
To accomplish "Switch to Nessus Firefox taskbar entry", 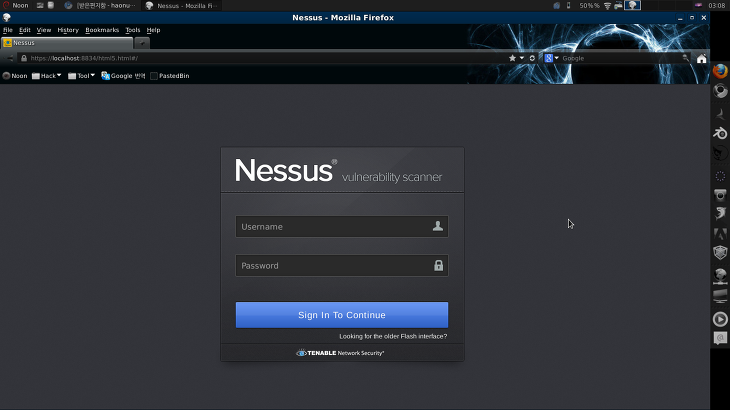I will pyautogui.click(x=182, y=6).
